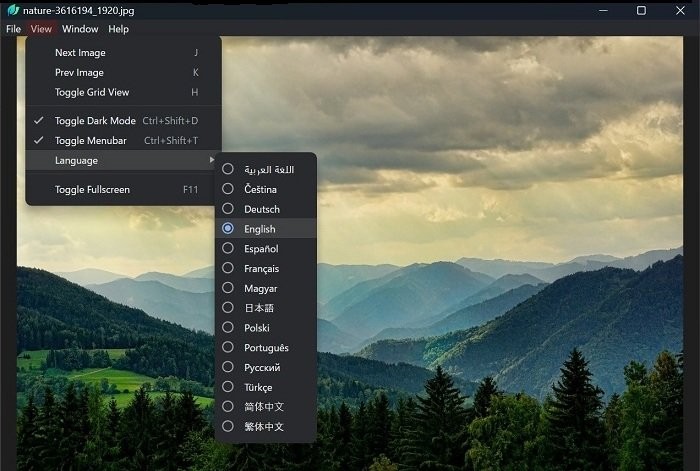This screenshot has height=471, width=700.
Task: Enter fullscreen via Toggle Fullscreen
Action: pyautogui.click(x=92, y=190)
